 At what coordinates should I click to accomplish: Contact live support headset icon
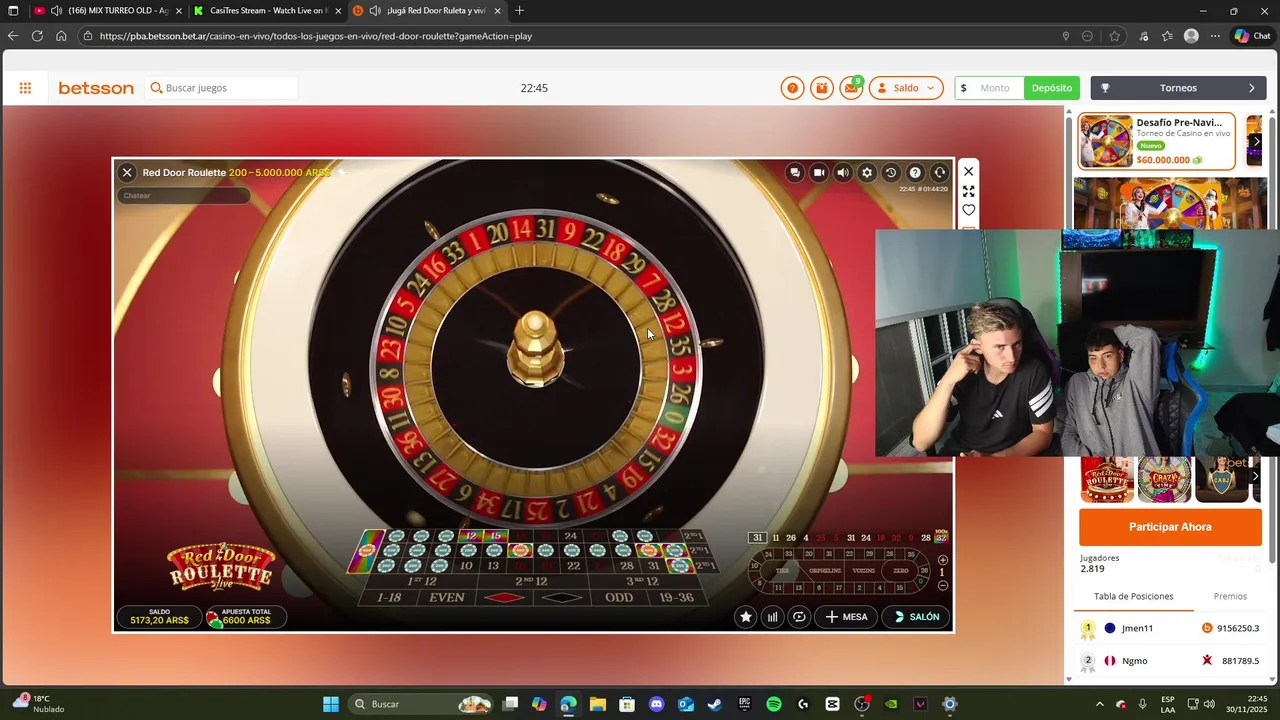[939, 173]
